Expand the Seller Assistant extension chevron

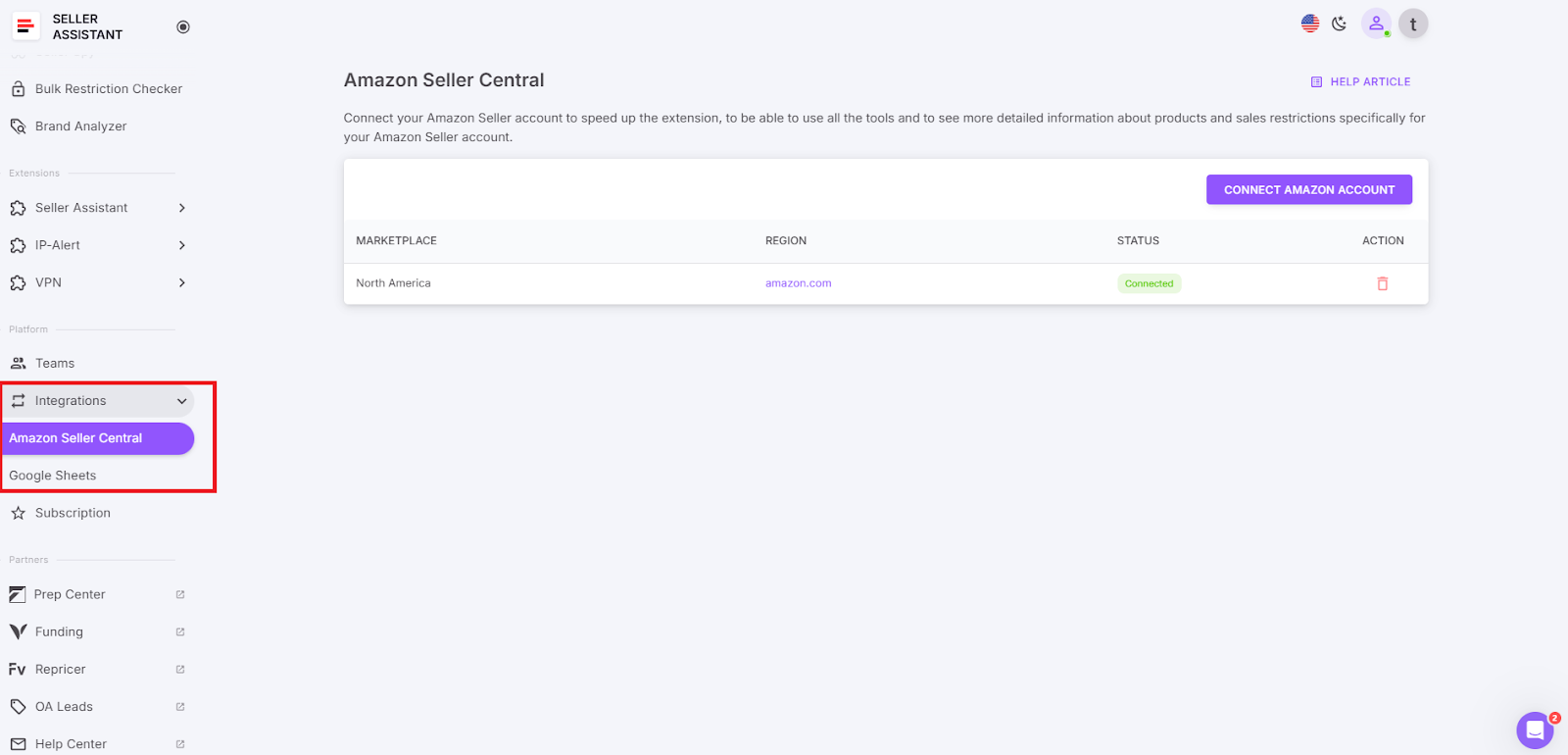pyautogui.click(x=181, y=207)
